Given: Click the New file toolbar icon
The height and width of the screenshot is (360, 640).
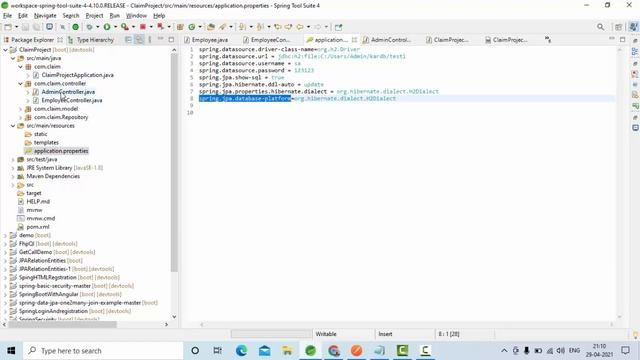Looking at the screenshot, I should pos(8,27).
